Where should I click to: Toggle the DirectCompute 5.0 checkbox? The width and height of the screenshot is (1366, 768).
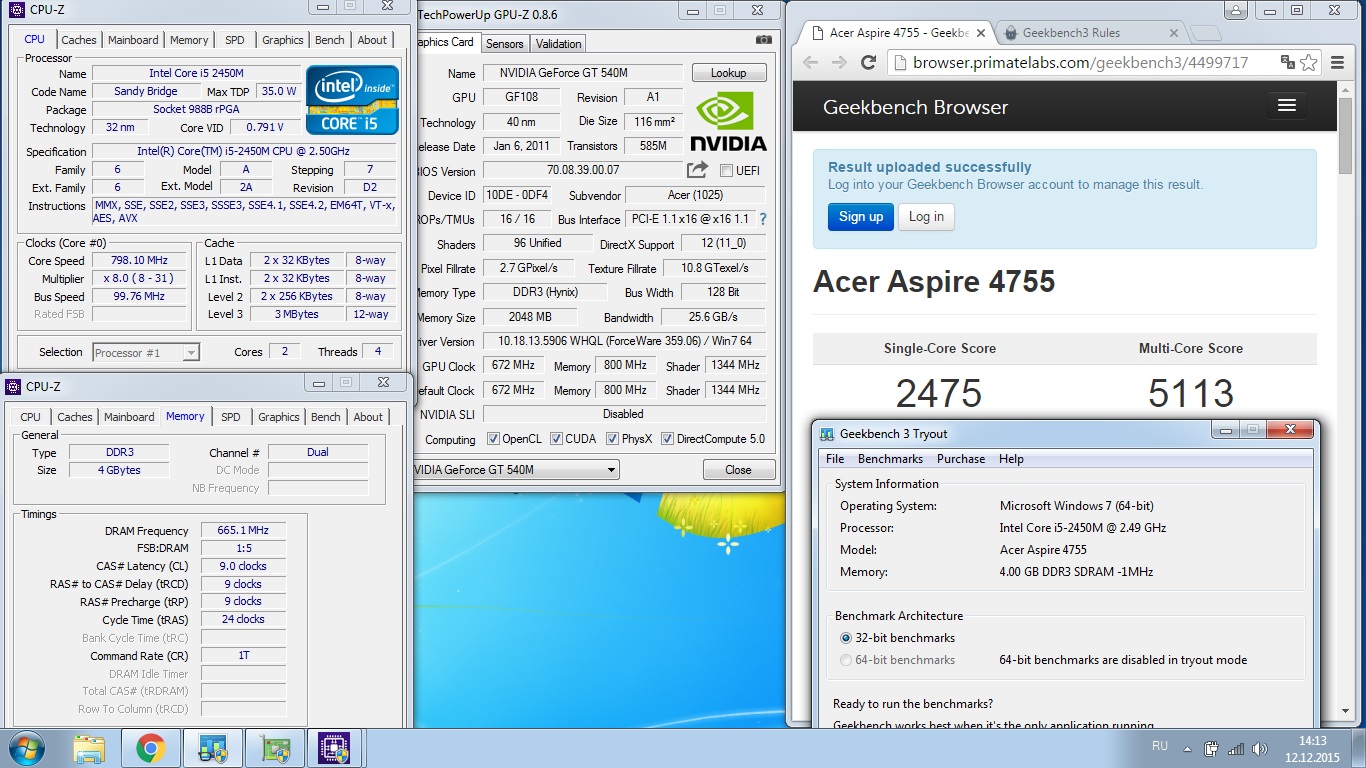pyautogui.click(x=668, y=439)
